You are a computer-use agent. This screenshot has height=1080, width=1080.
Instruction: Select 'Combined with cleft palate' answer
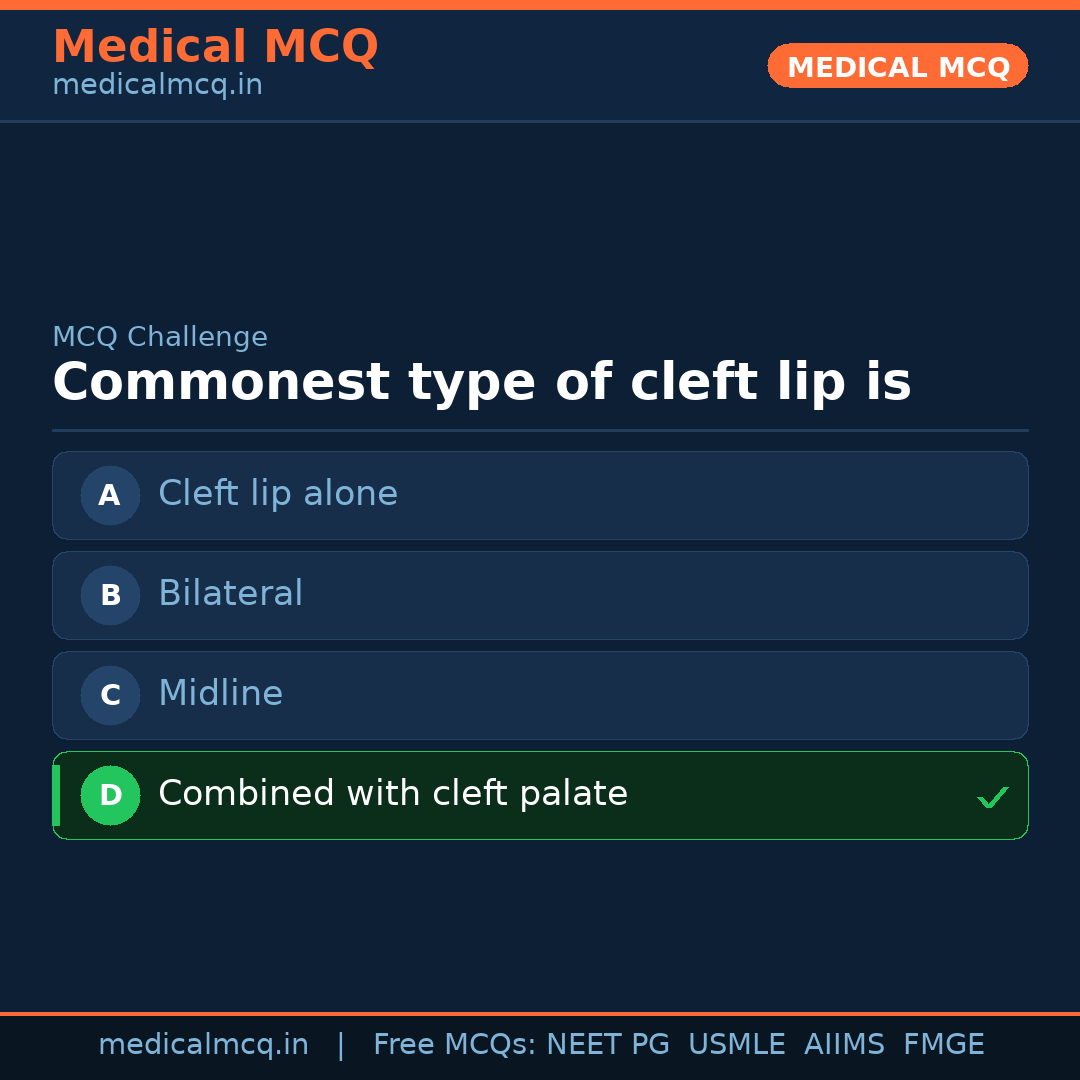click(x=393, y=794)
